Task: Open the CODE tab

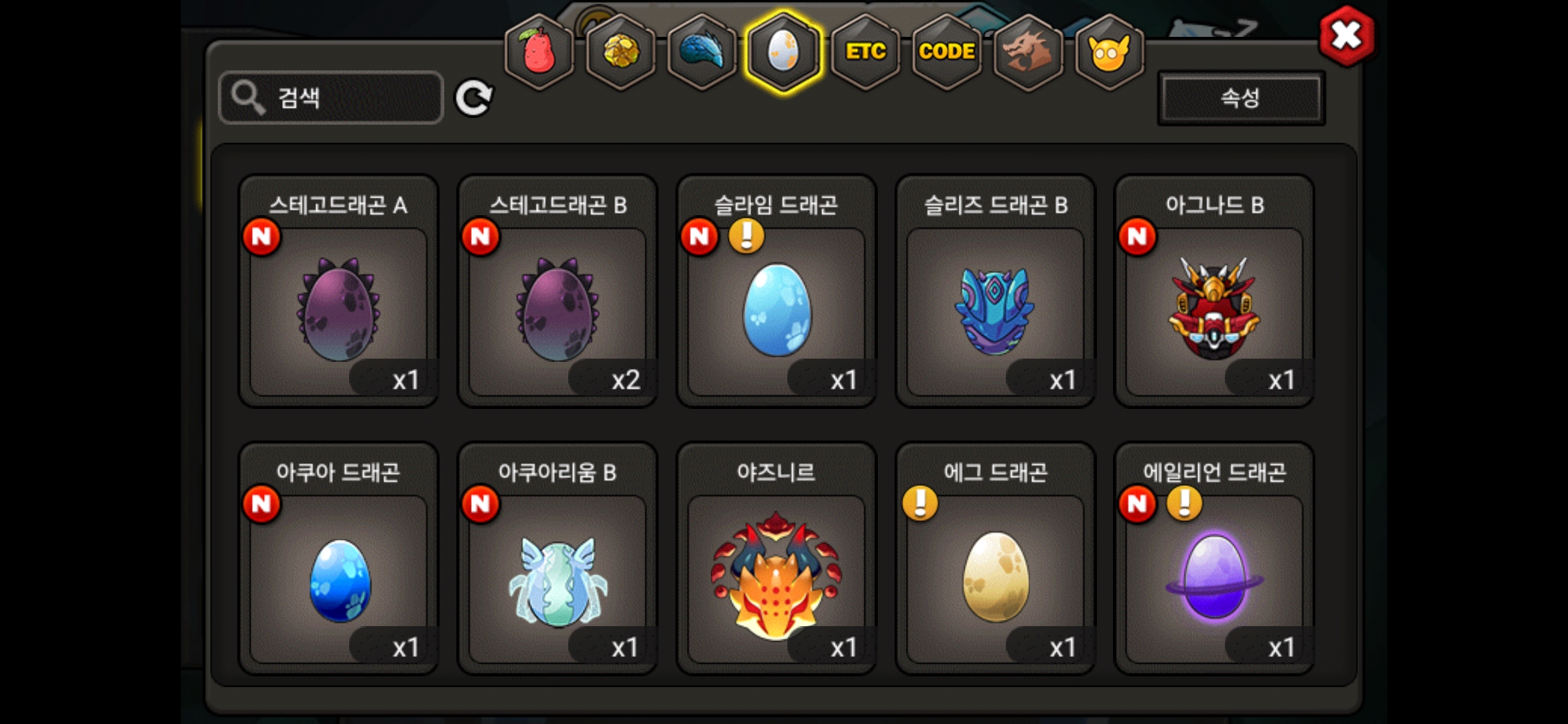Action: (x=946, y=52)
